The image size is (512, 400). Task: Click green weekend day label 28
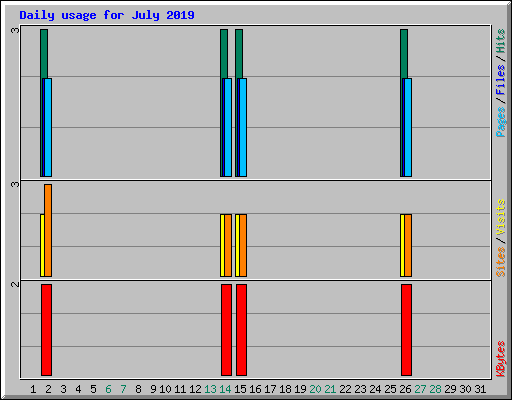pyautogui.click(x=435, y=389)
